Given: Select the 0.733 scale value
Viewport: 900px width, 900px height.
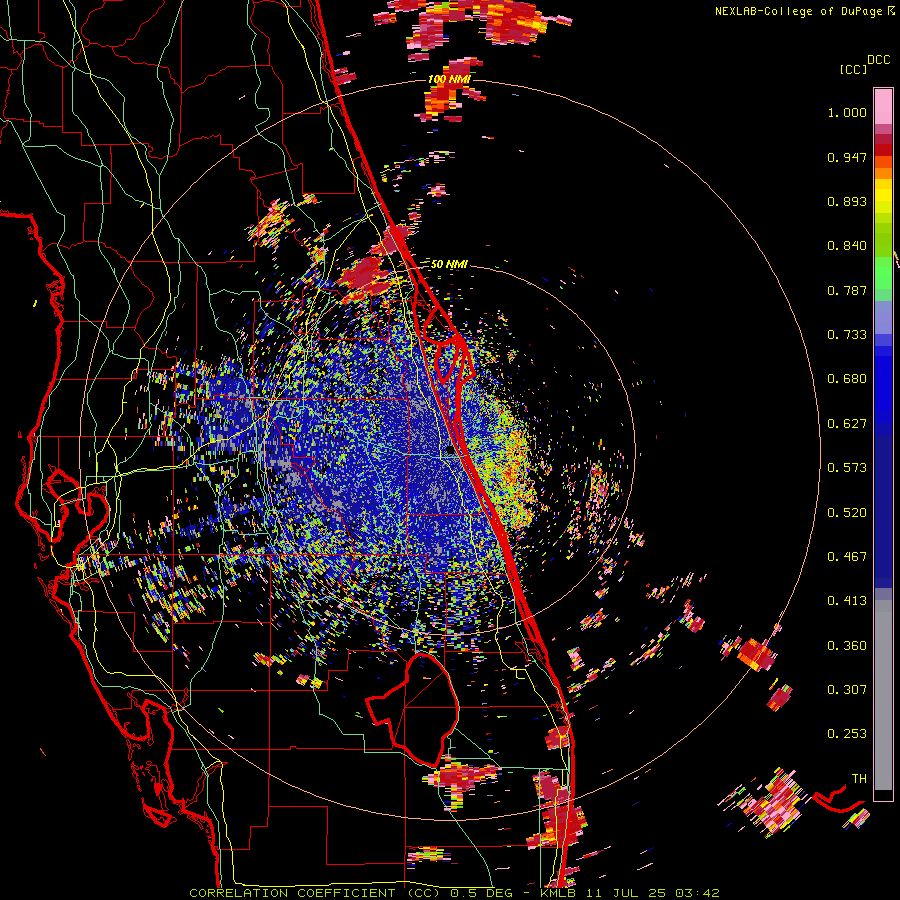Looking at the screenshot, I should pyautogui.click(x=847, y=335).
